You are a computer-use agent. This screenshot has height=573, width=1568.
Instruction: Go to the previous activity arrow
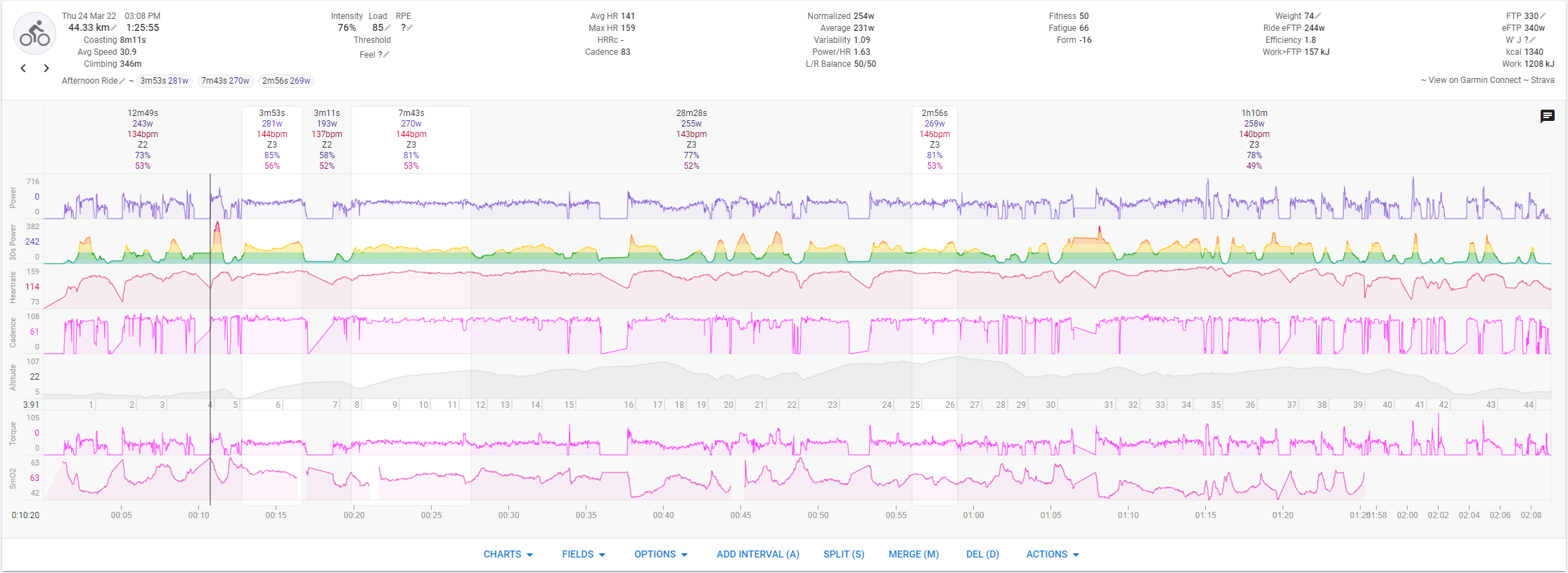23,68
